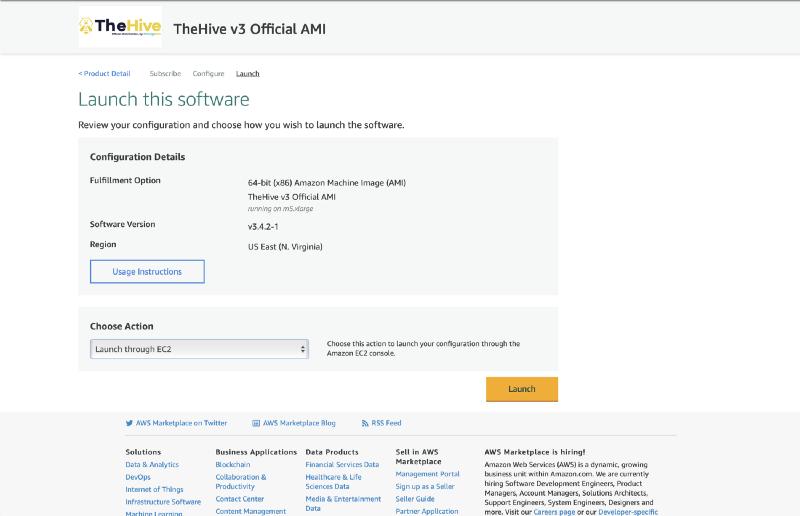The width and height of the screenshot is (800, 516).
Task: Open AWS Marketplace on Twitter link
Action: [x=181, y=423]
